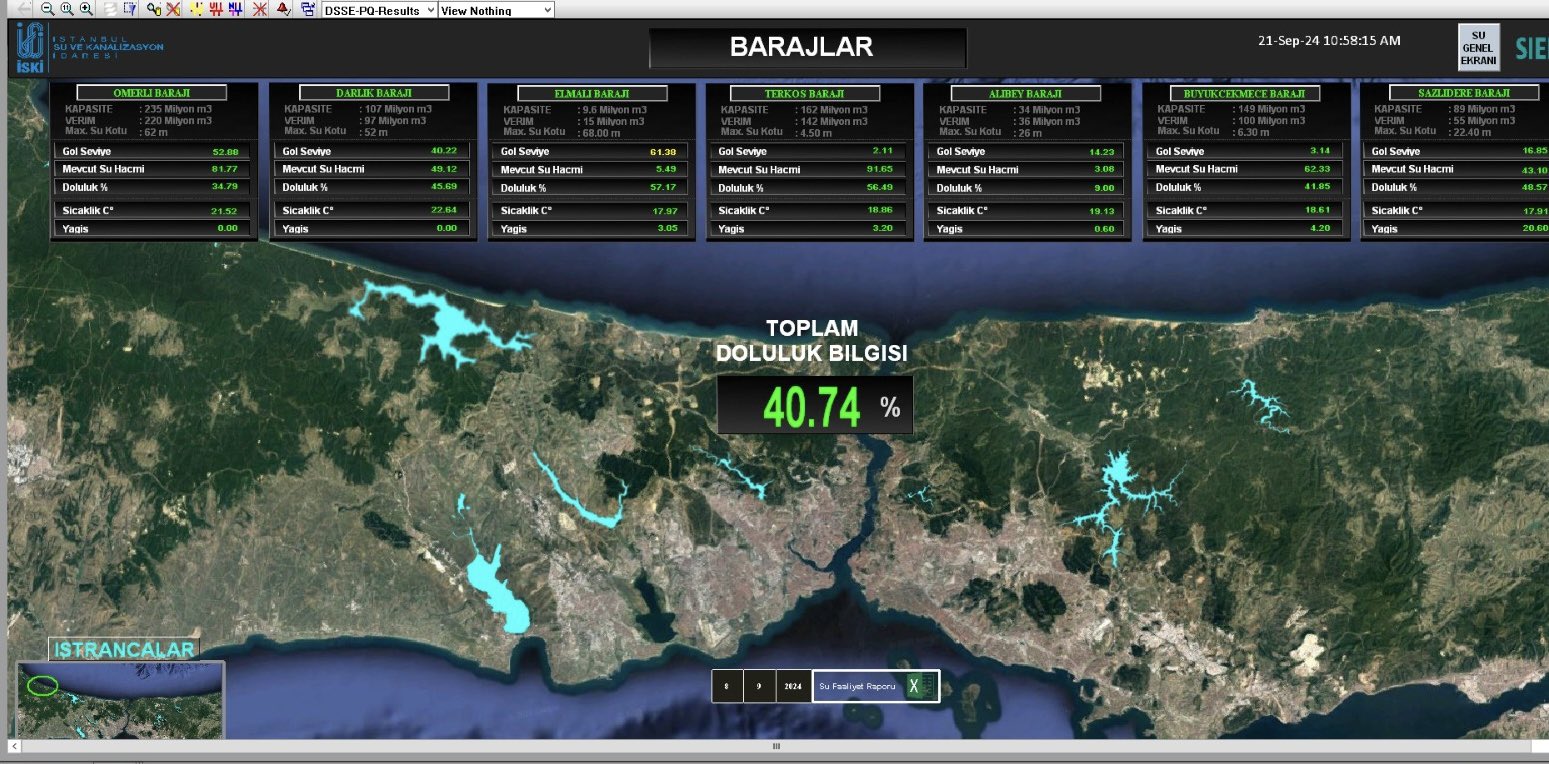Screen dimensions: 1549x764
Task: Click Alibey Gol Seviye value 14.23
Action: click(x=1102, y=152)
